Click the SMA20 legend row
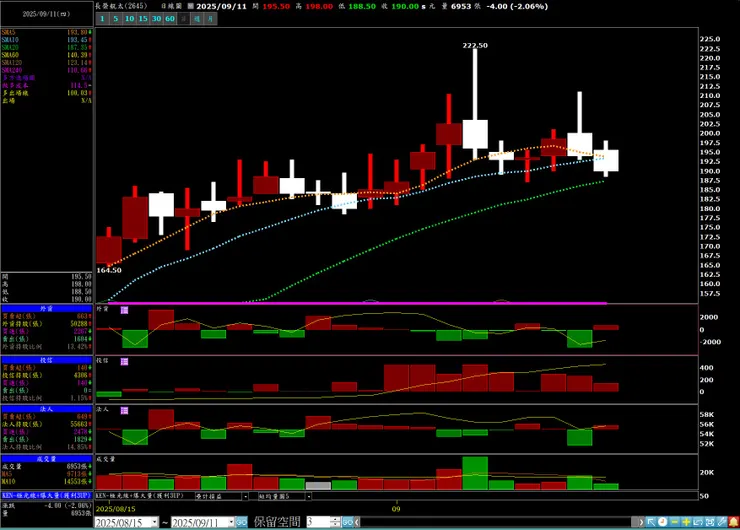This screenshot has width=740, height=530. (x=46, y=48)
